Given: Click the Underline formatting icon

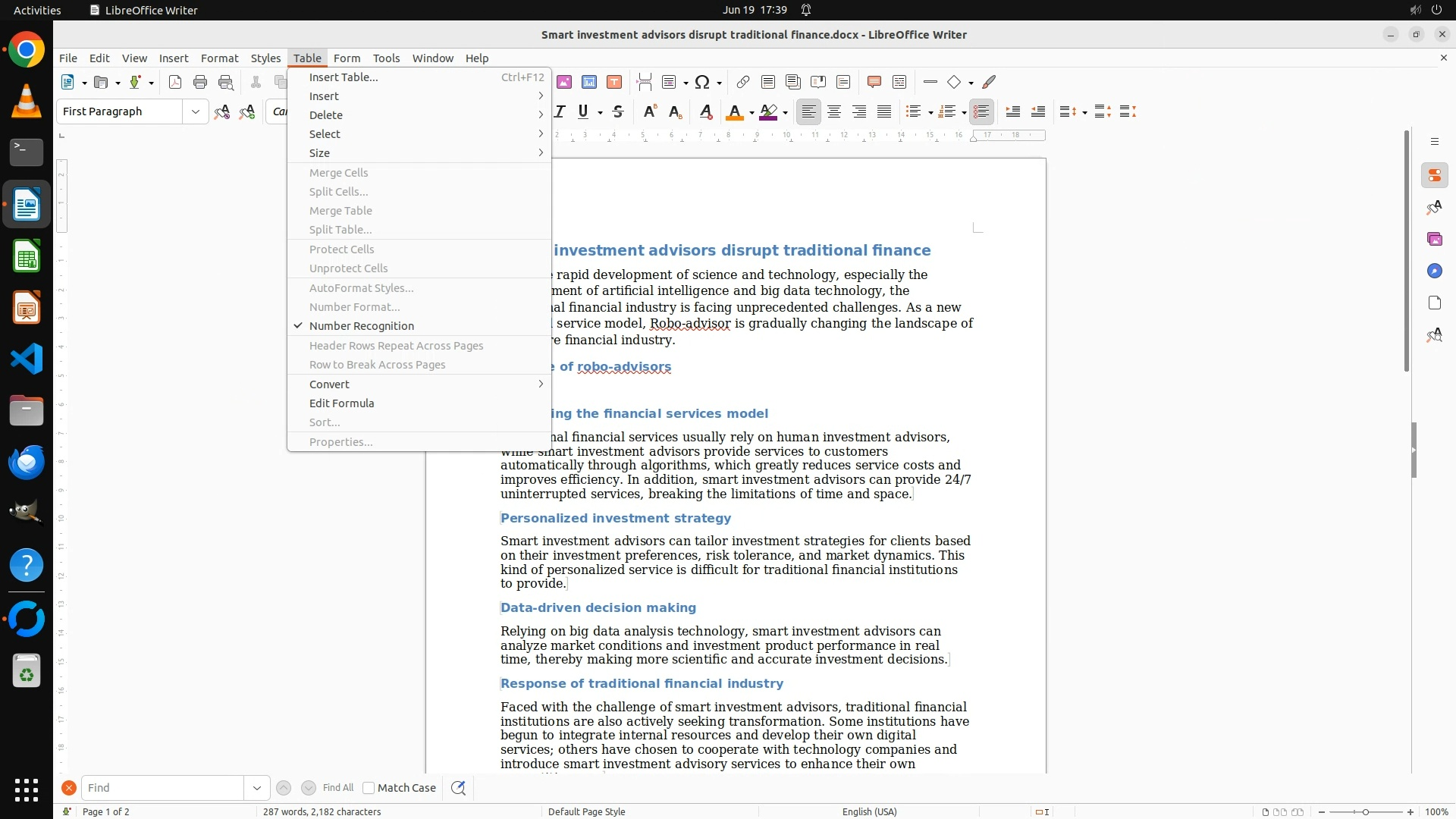Looking at the screenshot, I should pos(582,112).
